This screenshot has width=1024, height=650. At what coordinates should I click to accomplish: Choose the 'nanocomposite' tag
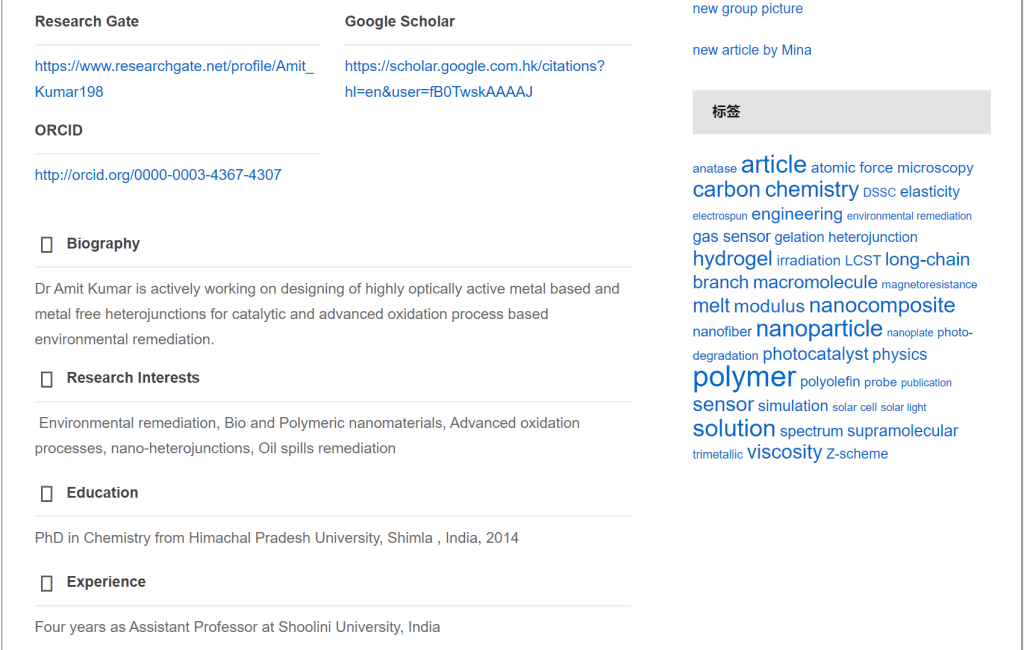click(x=882, y=306)
